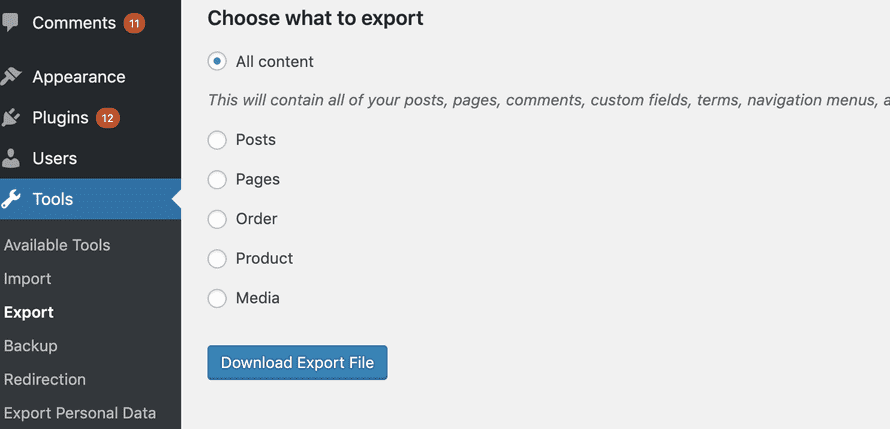Click the Comments count badge showing 11
This screenshot has height=429, width=890.
[134, 23]
